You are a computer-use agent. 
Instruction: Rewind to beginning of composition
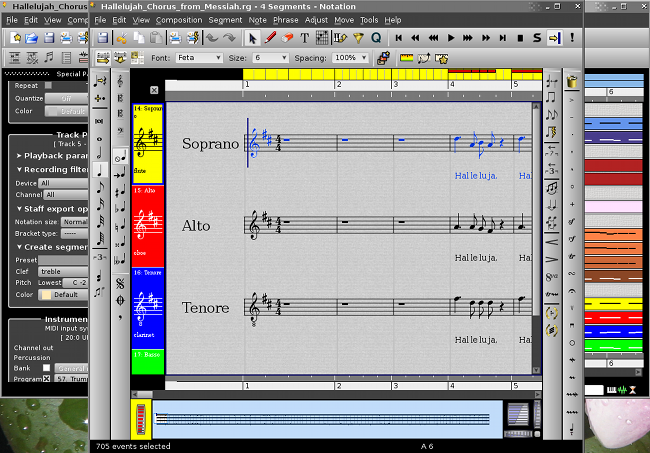click(398, 38)
